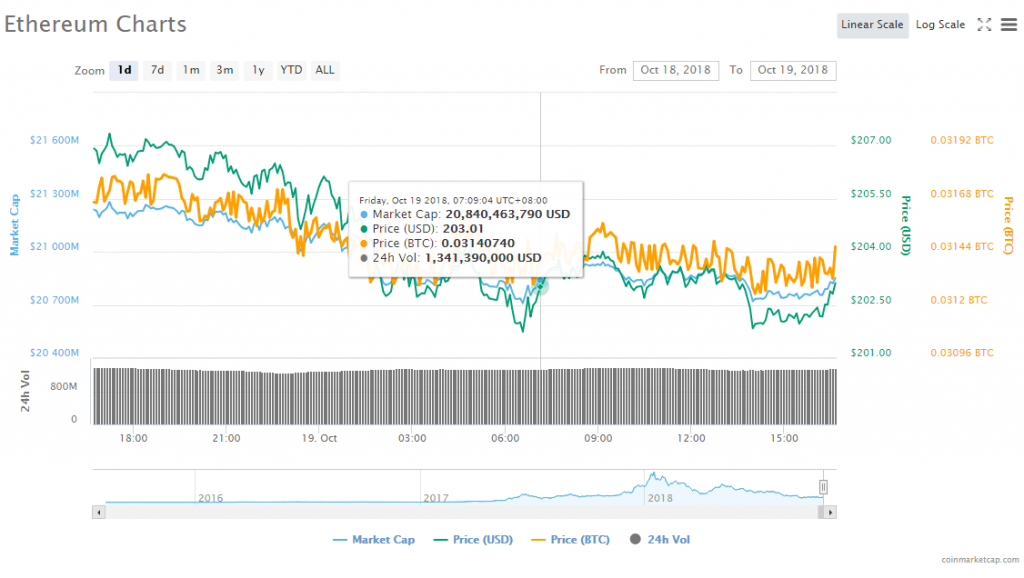Toggle Market Cap series in legend
The height and width of the screenshot is (578, 1024).
[x=374, y=540]
